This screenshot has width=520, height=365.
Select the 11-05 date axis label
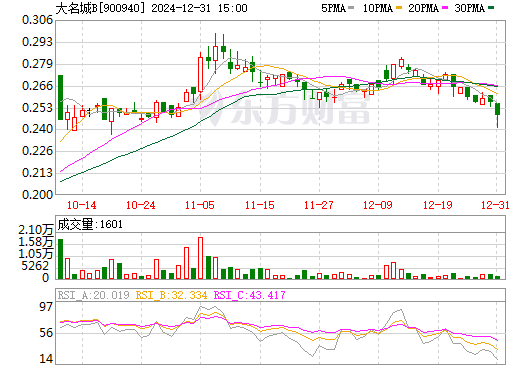click(200, 205)
